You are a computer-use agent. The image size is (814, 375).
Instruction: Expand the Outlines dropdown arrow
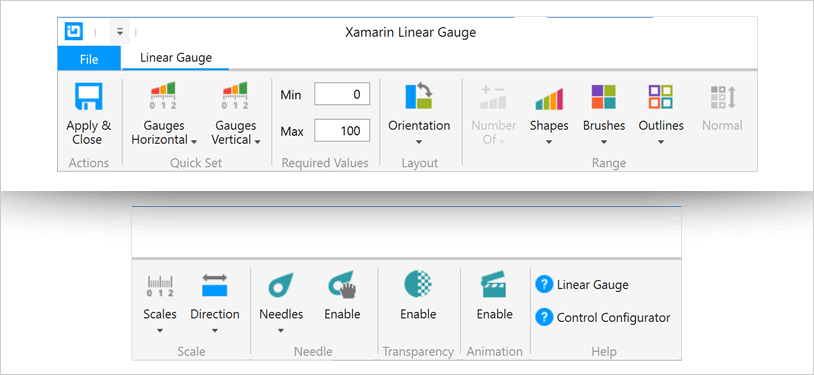click(661, 142)
